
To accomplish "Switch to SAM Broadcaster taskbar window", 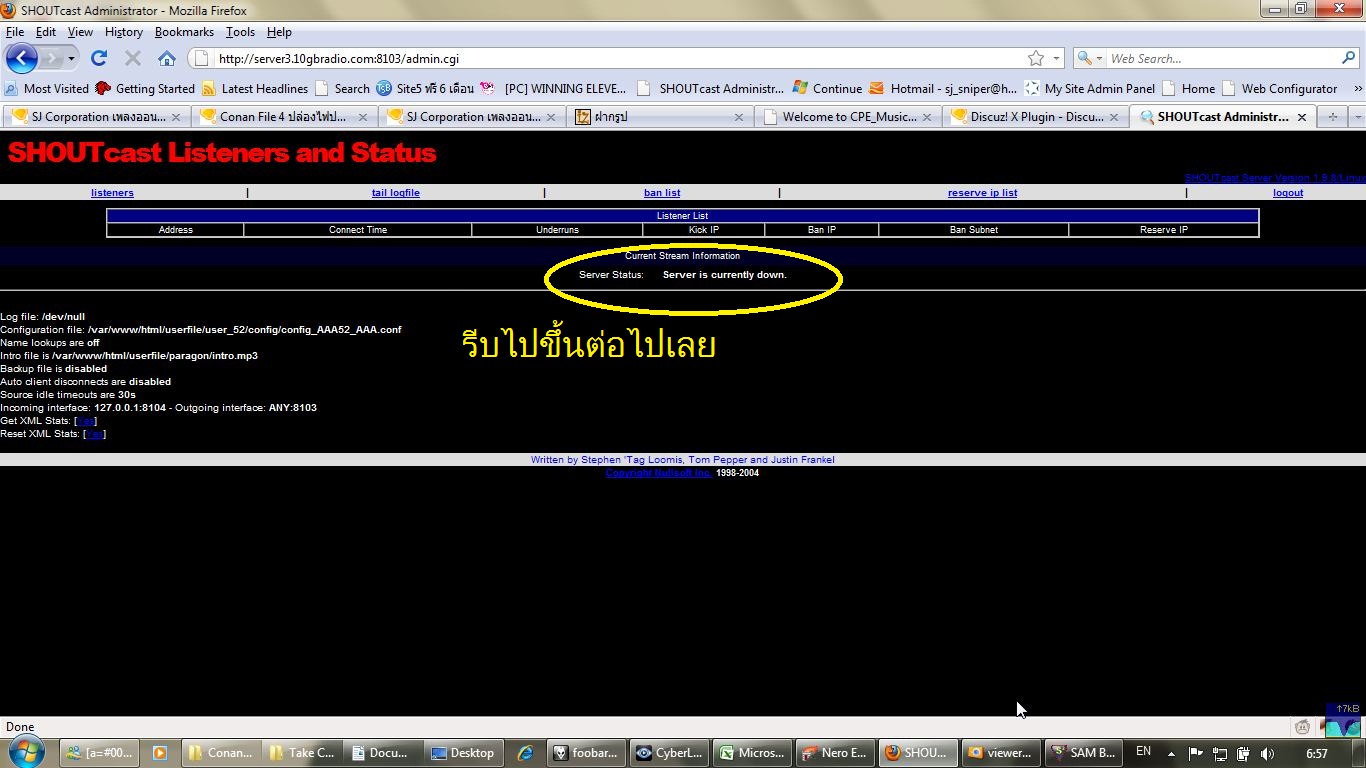I will 1084,753.
